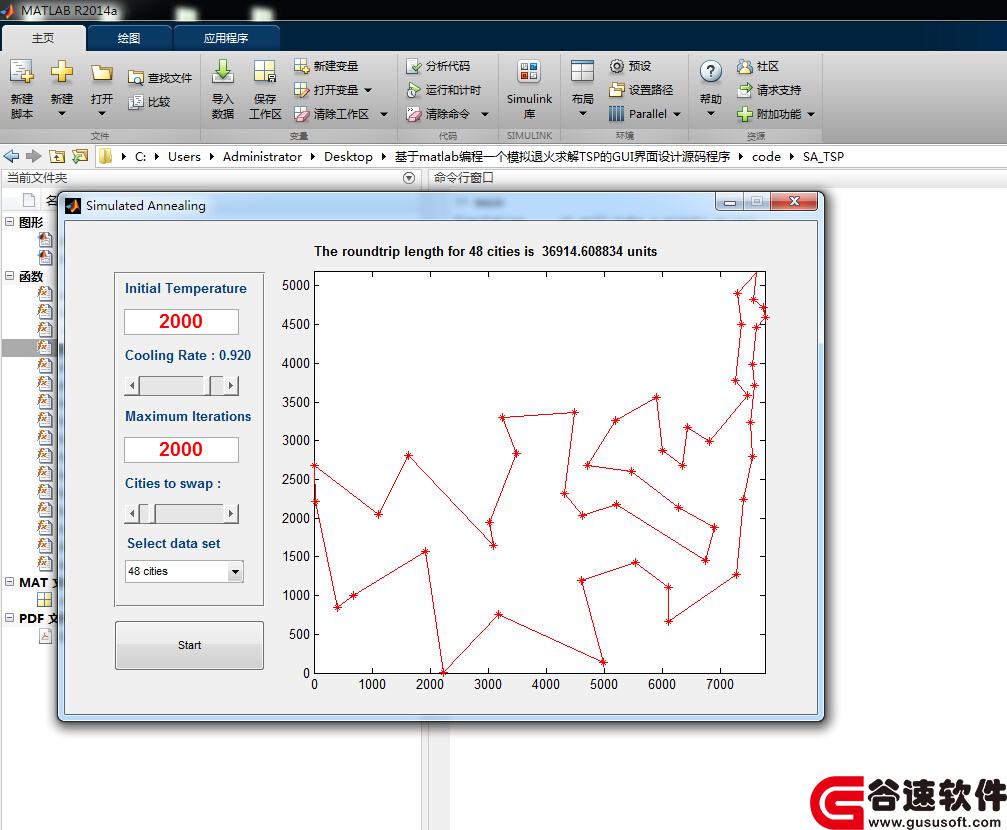Click Administrator in the address path
Viewport: 1007px width, 830px height.
point(262,156)
